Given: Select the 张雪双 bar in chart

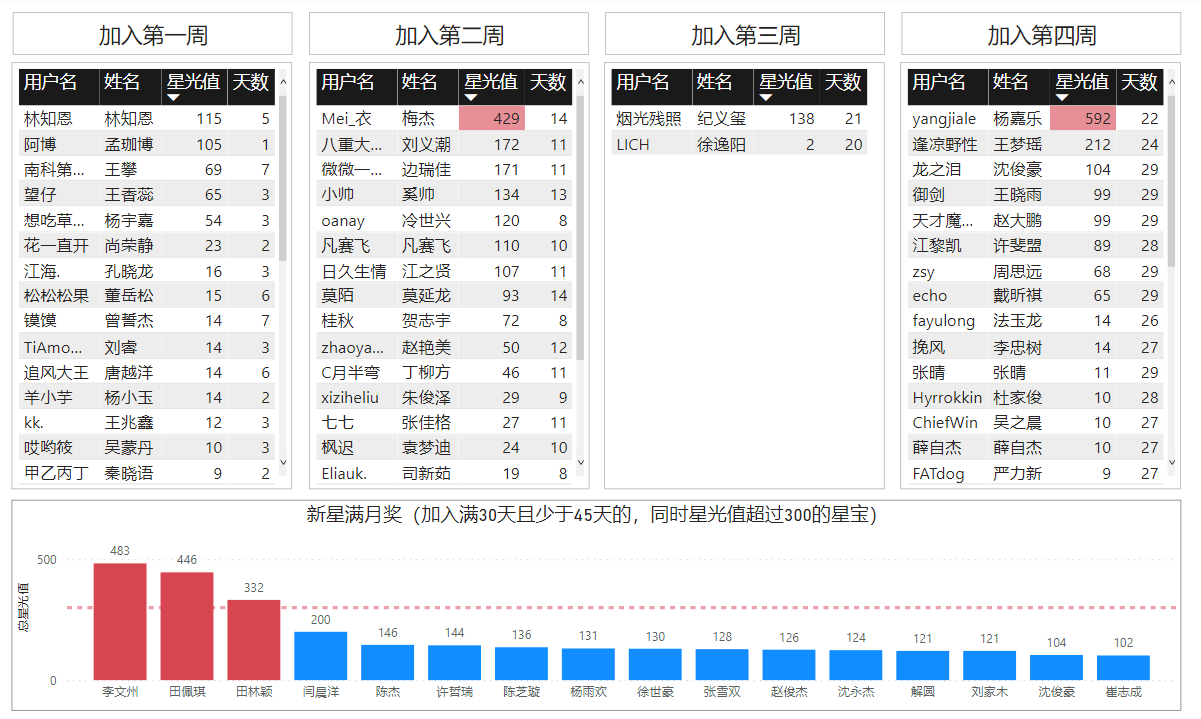Looking at the screenshot, I should (x=722, y=665).
